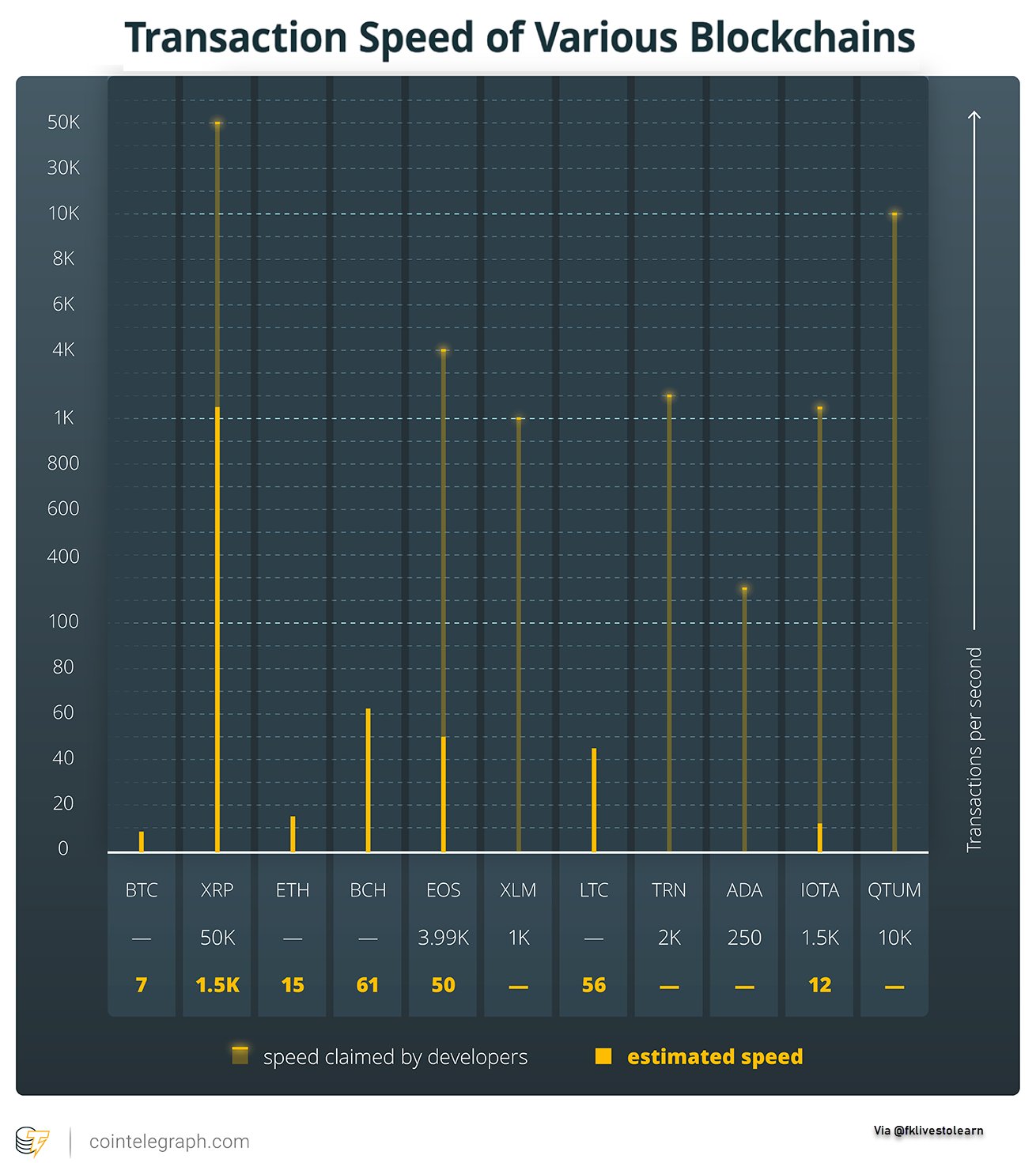Click the XRP claimed speed bar peak marker
Image resolution: width=1036 pixels, height=1163 pixels.
tap(217, 123)
